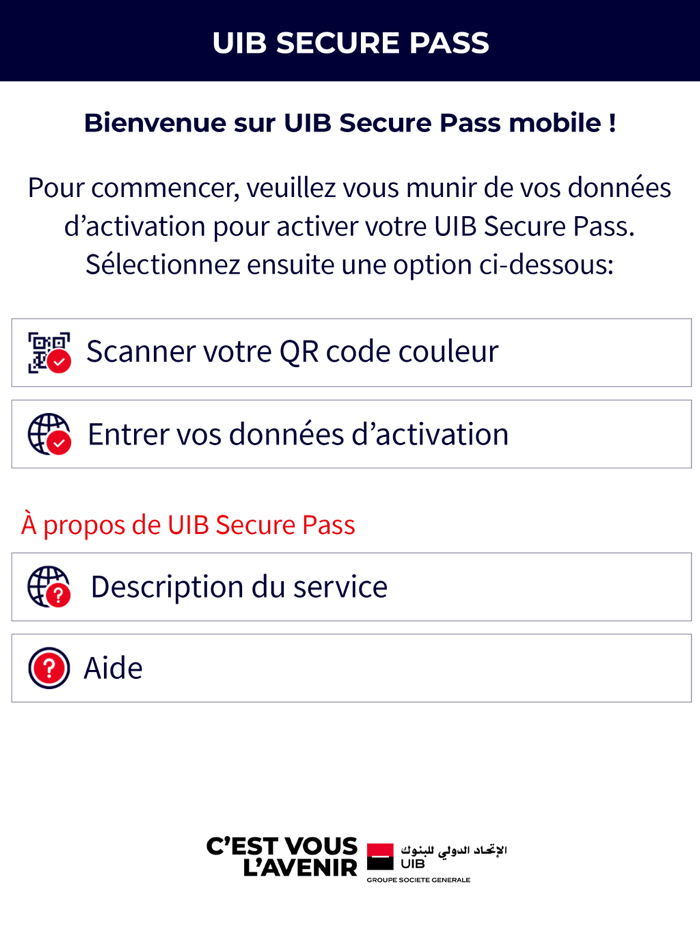Select the globe icon with red checkmark
The image size is (700, 934).
coord(45,434)
